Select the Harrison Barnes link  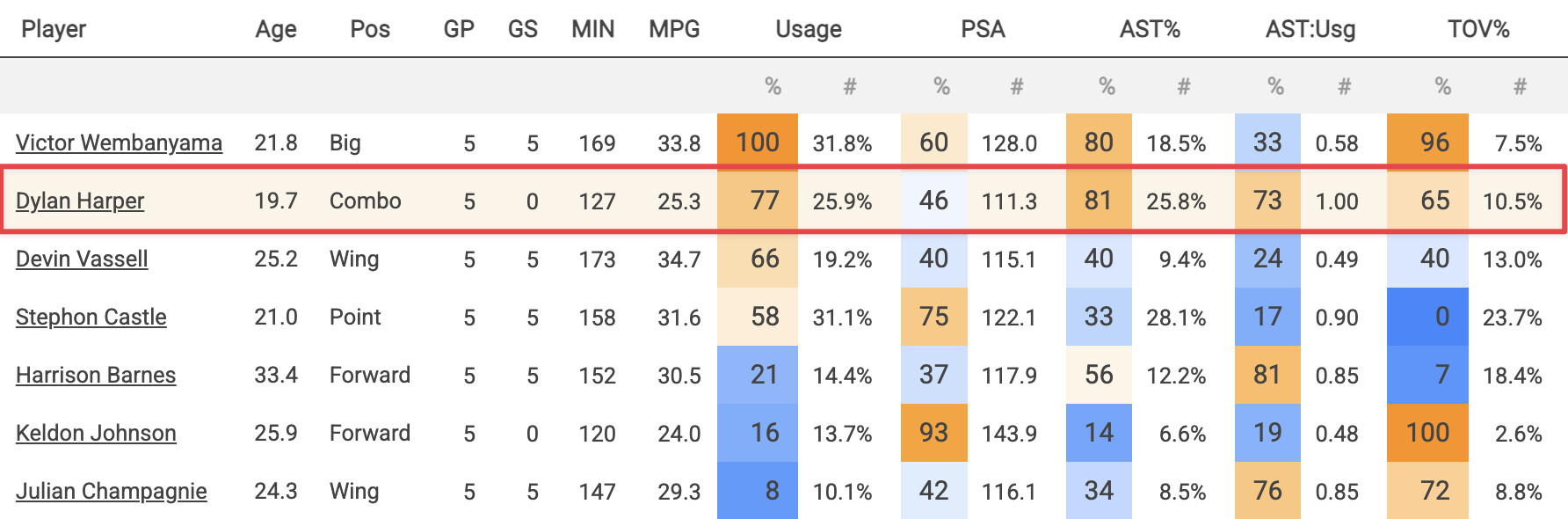[x=96, y=375]
